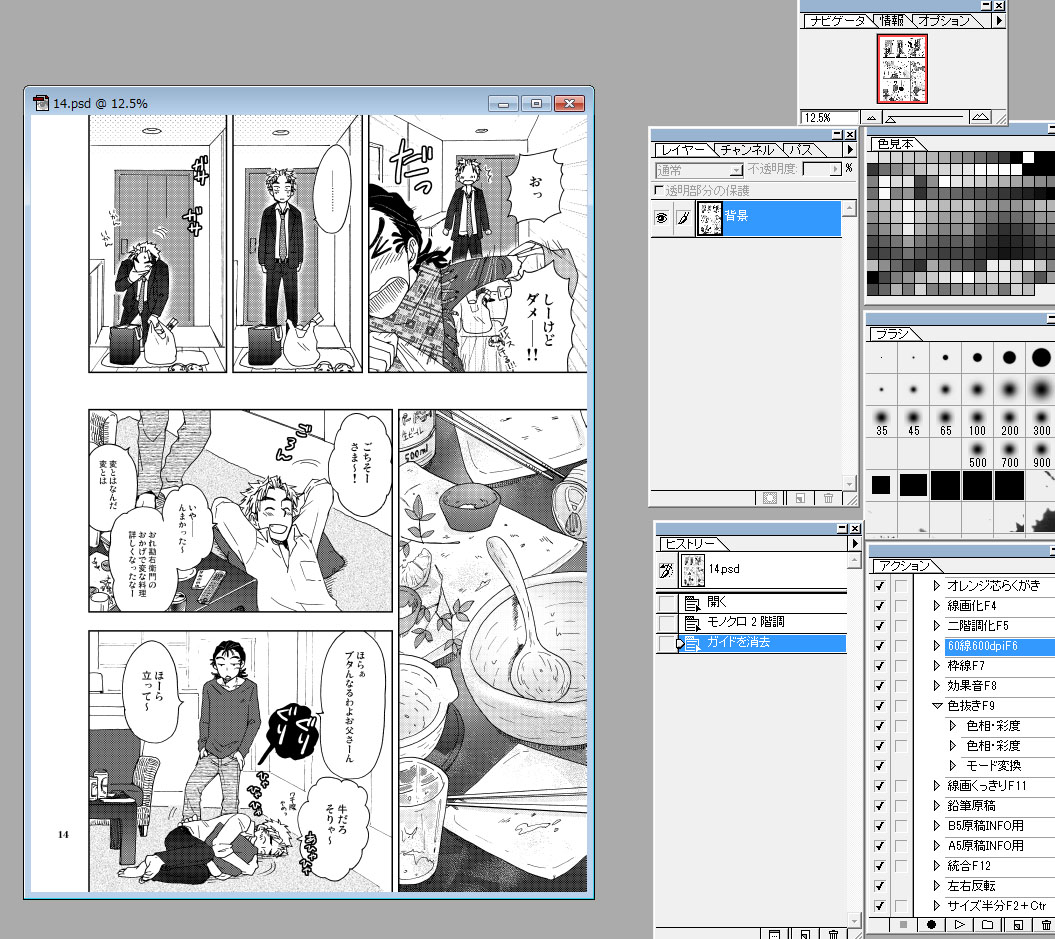Click the Navigator 12.5% zoom field

830,118
